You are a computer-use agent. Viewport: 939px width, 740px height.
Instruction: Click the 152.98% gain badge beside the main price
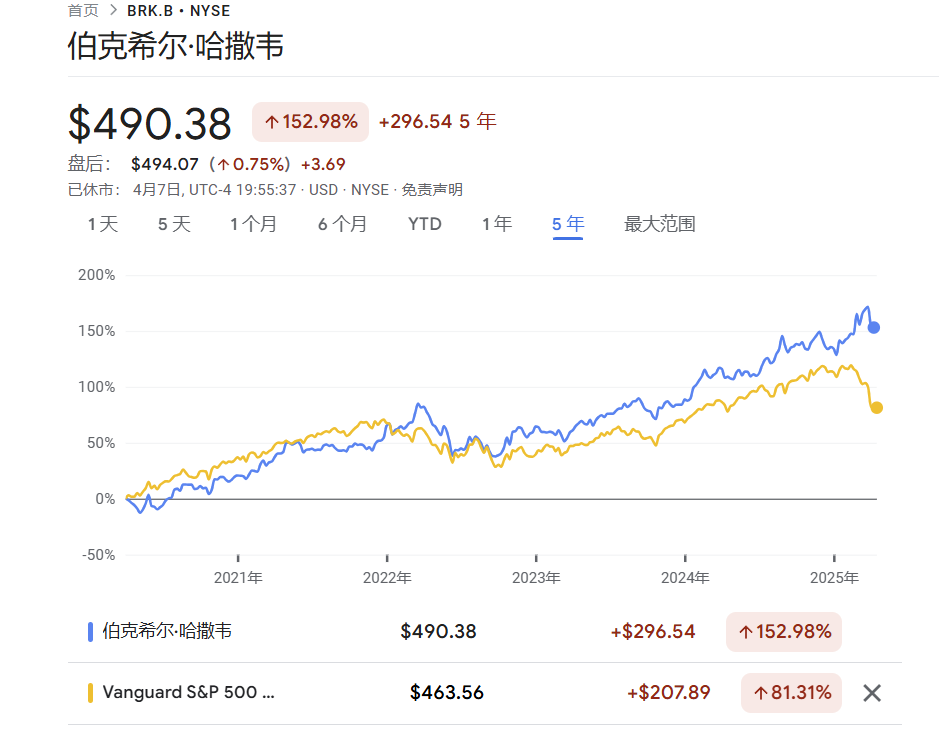[310, 122]
